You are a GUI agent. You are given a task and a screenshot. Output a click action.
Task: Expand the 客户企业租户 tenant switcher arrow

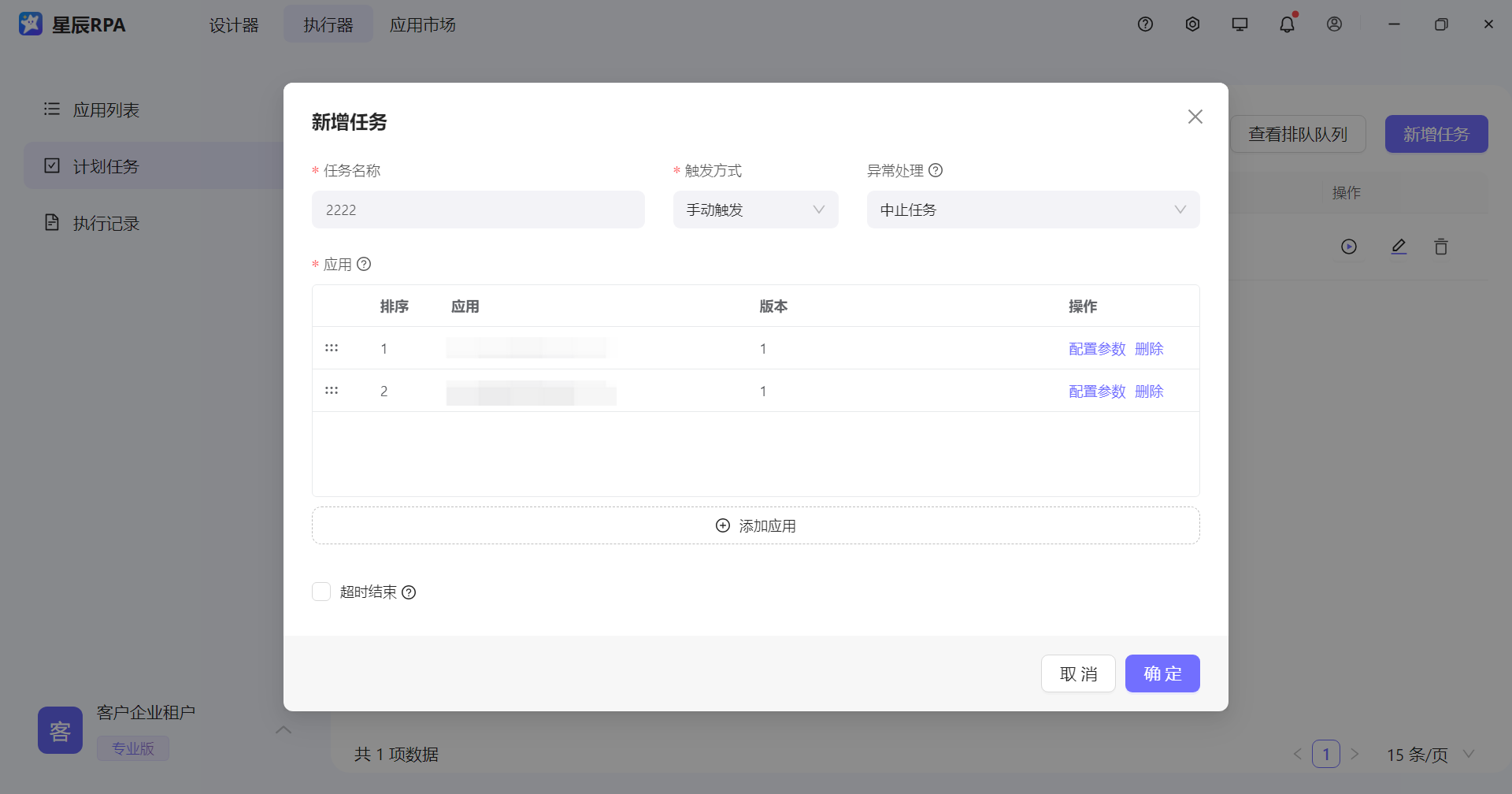pos(283,729)
